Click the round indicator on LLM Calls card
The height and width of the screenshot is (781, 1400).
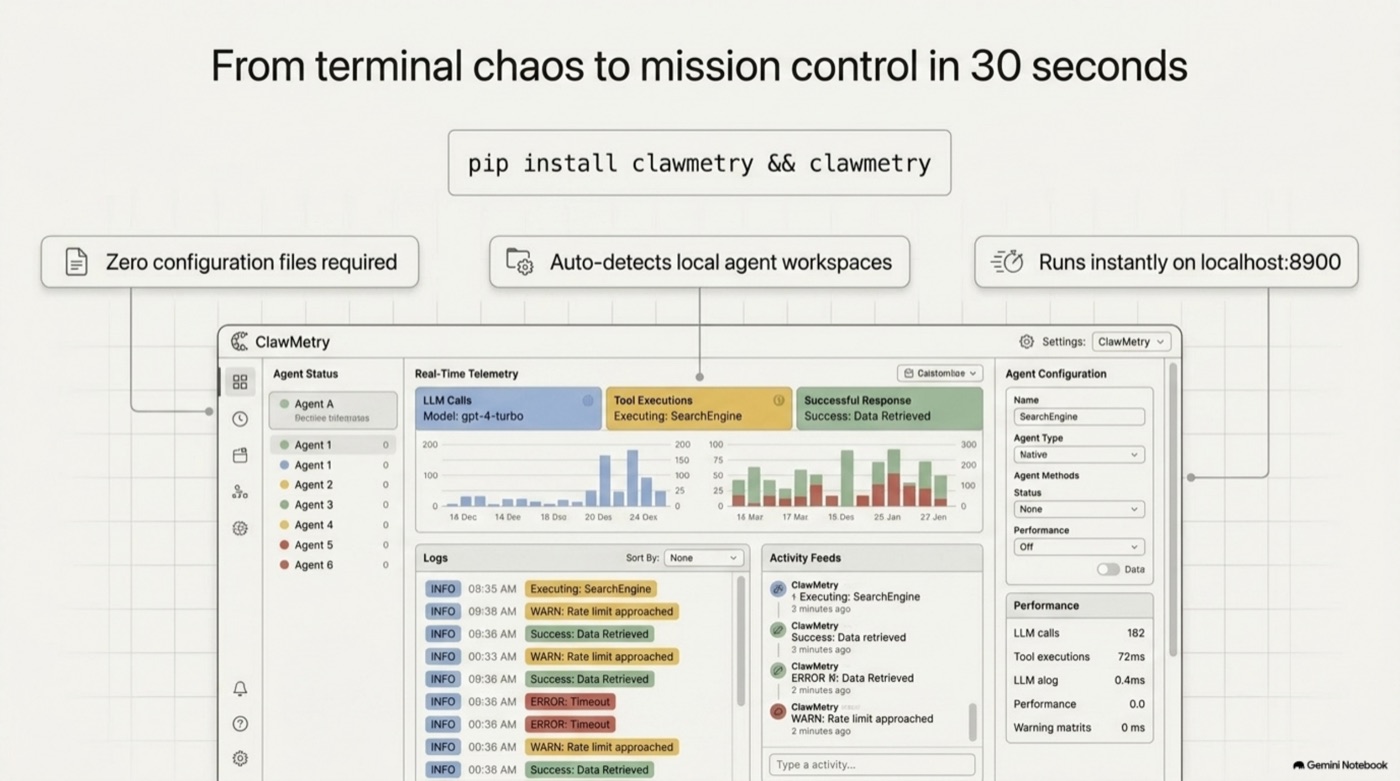(588, 400)
